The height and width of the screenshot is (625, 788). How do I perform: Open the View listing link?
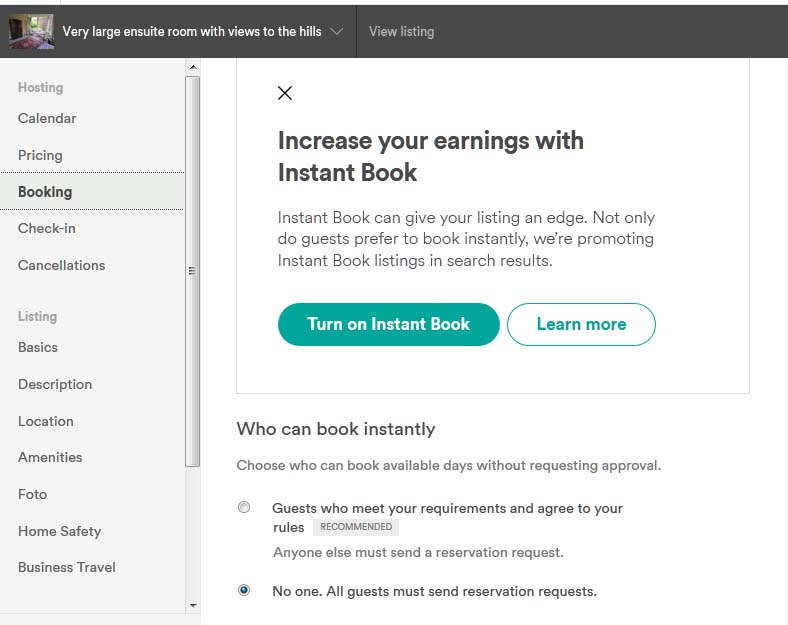coord(401,31)
